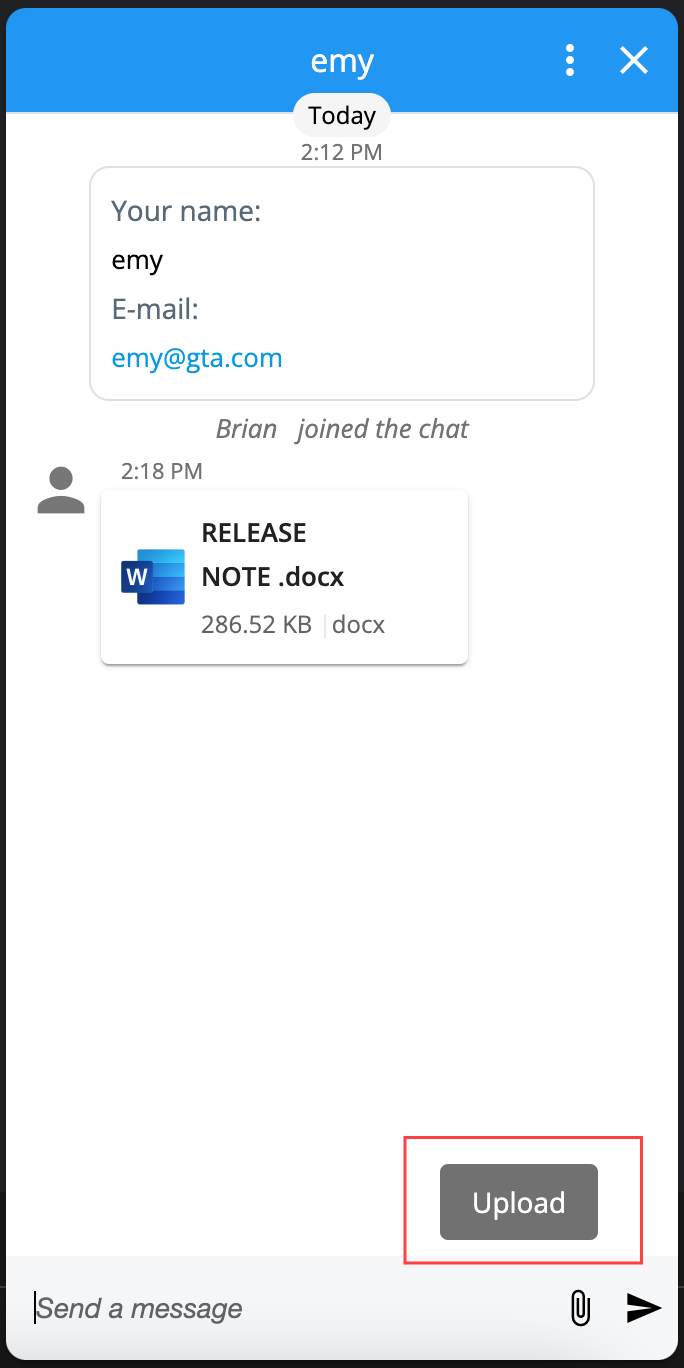Click the docx file type label
684x1368 pixels.
click(x=359, y=625)
